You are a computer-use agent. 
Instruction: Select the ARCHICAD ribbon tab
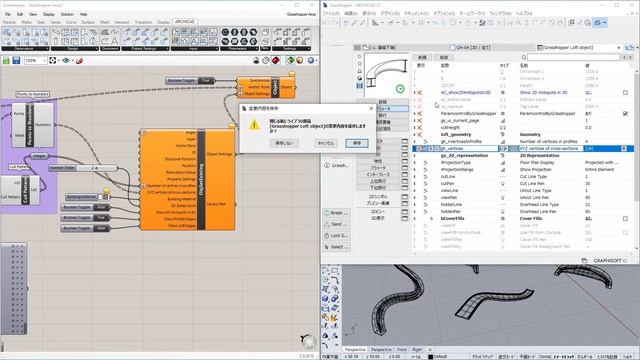click(x=184, y=22)
